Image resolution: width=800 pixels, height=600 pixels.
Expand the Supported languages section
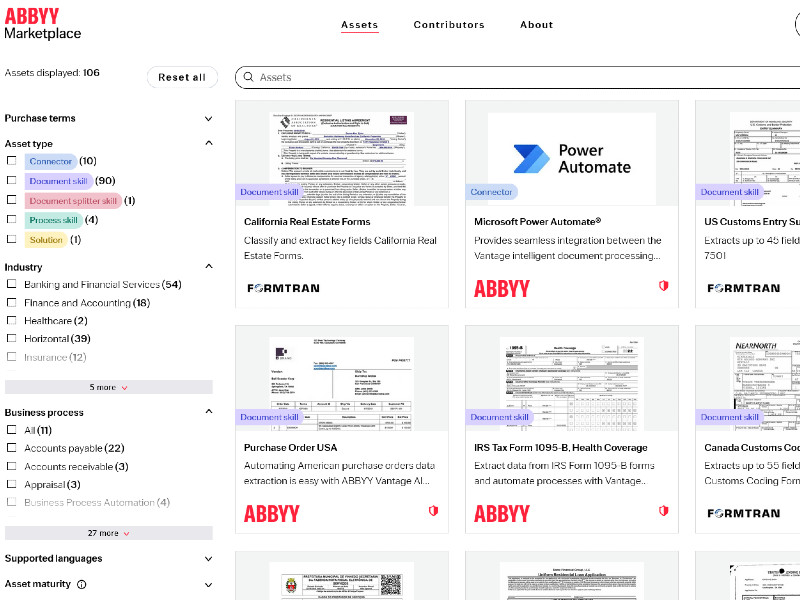(x=208, y=559)
